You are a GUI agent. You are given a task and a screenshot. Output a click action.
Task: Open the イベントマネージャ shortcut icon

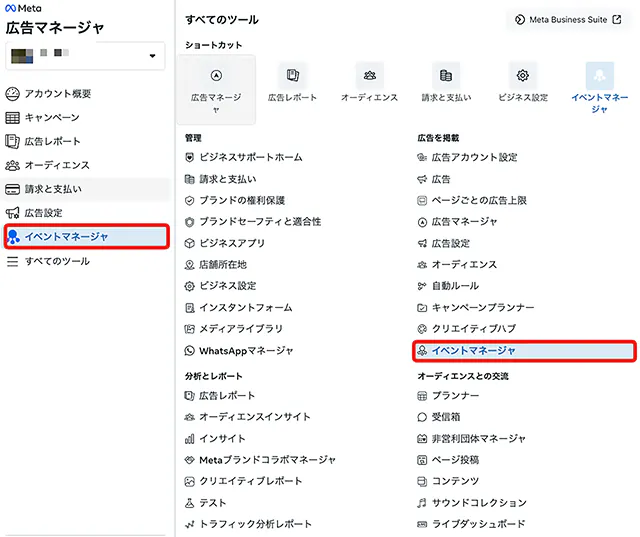coord(600,75)
